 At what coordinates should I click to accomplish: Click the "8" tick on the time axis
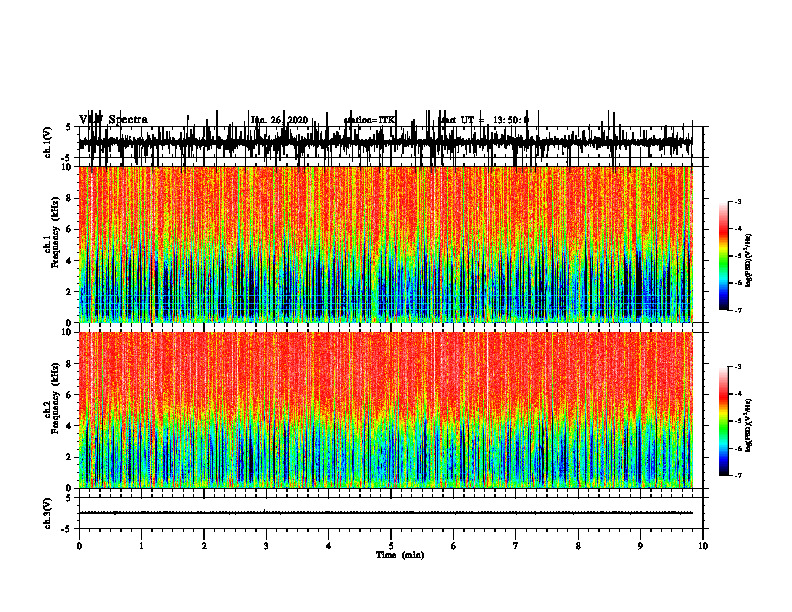point(578,546)
